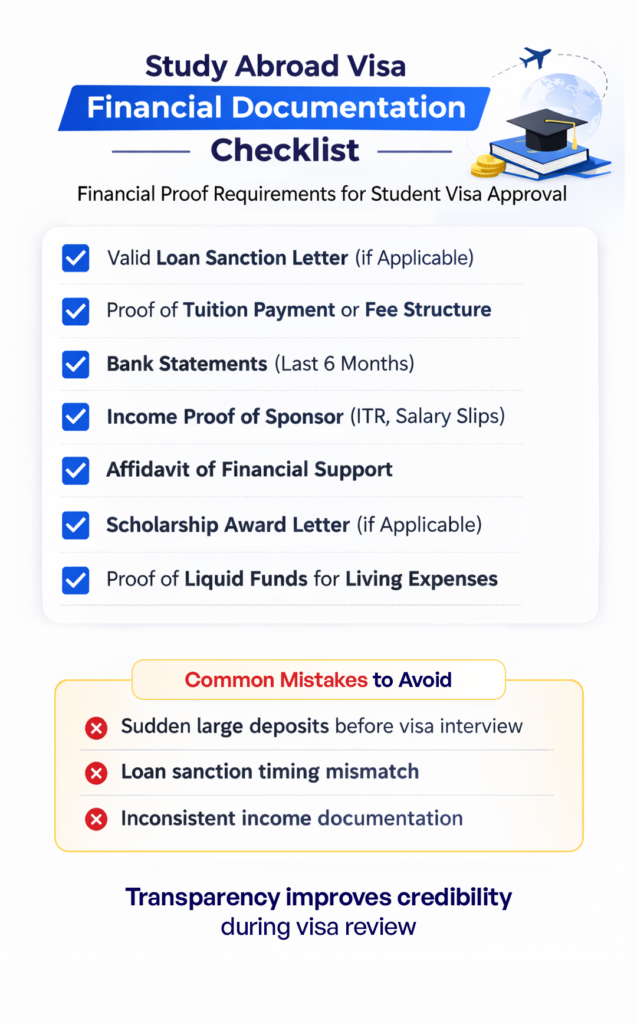Toggle Income Proof of Sponsor checkbox
The width and height of the screenshot is (637, 1024).
75,417
